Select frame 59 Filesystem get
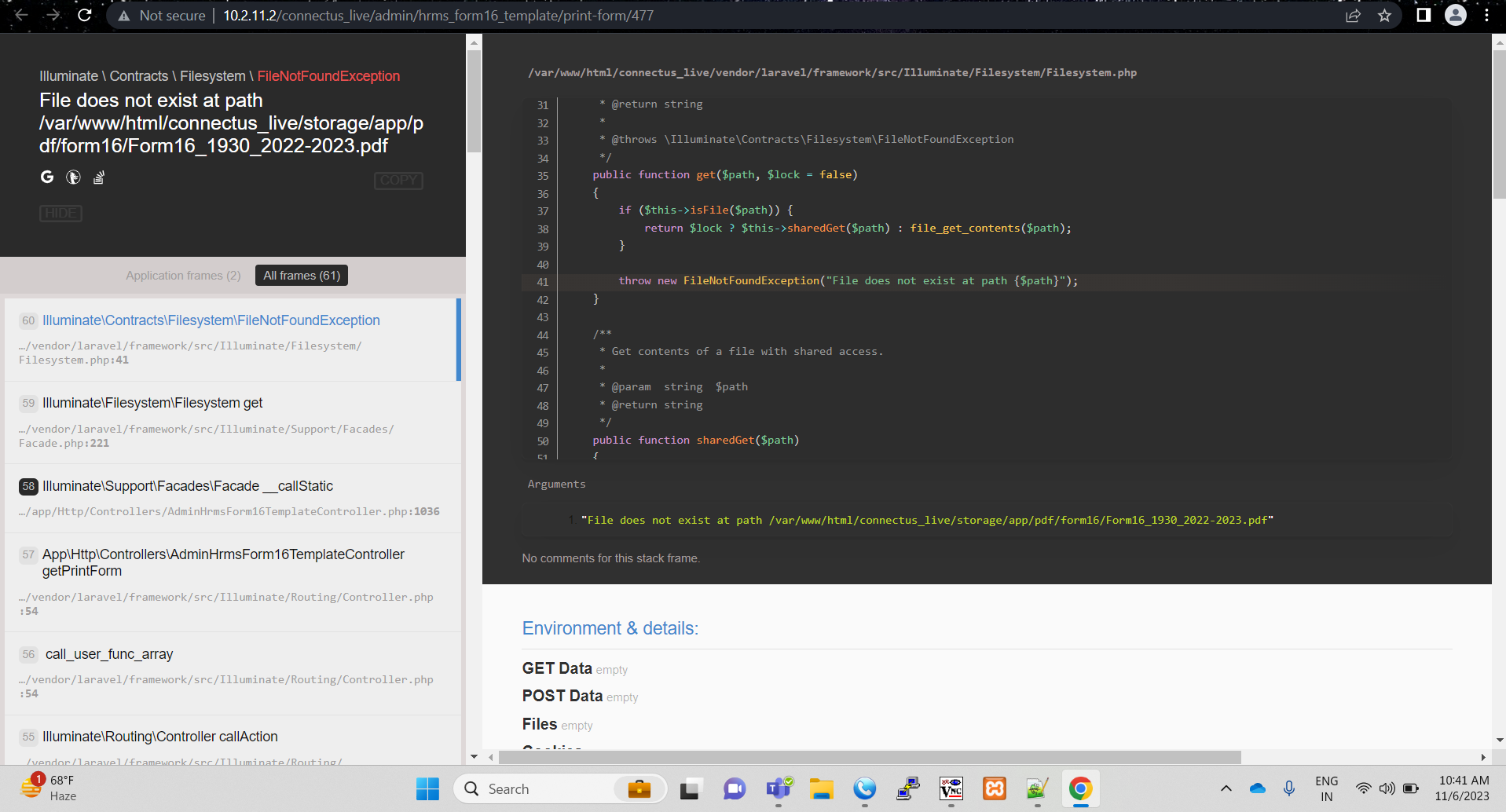 coord(233,422)
